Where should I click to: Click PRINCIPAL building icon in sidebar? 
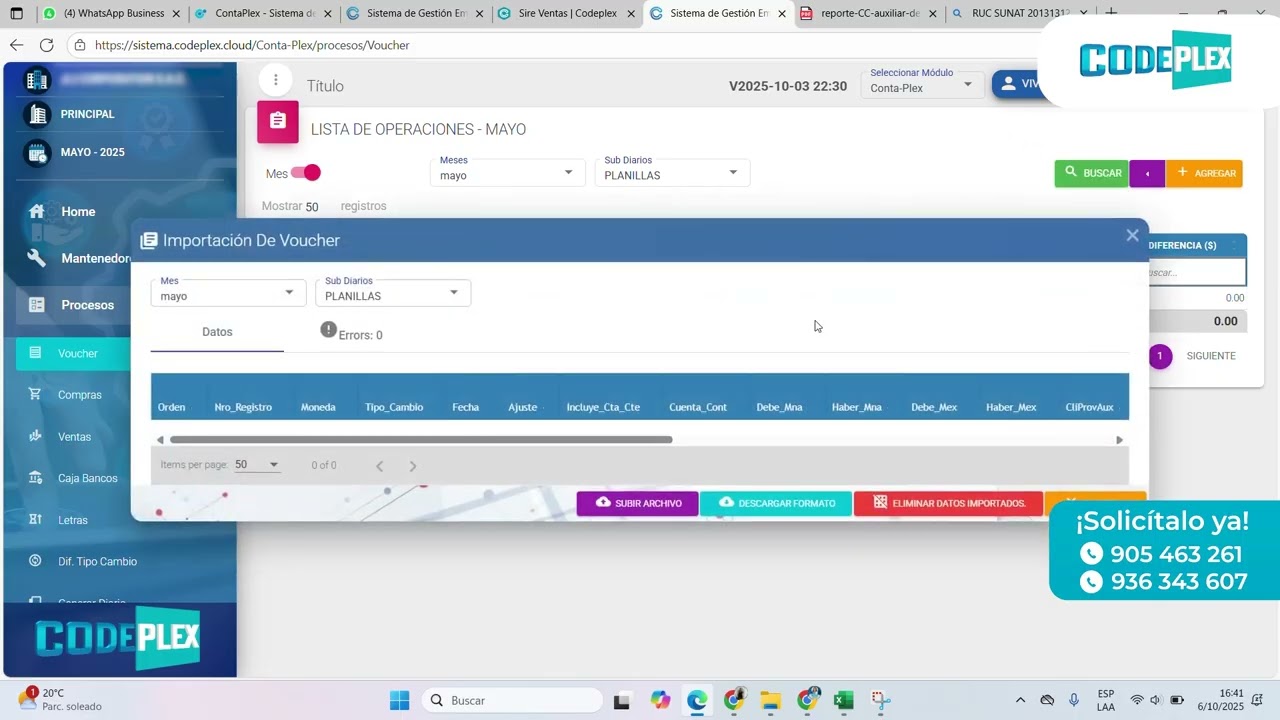[38, 114]
